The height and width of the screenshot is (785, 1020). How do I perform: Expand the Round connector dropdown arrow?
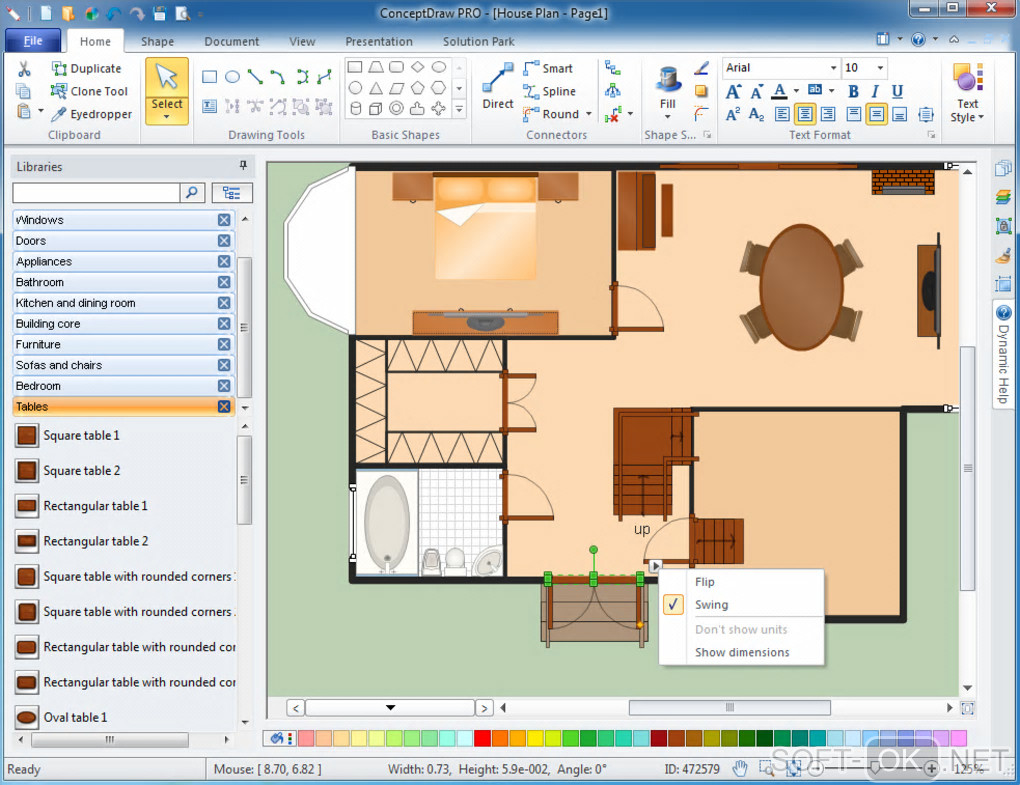pyautogui.click(x=589, y=114)
